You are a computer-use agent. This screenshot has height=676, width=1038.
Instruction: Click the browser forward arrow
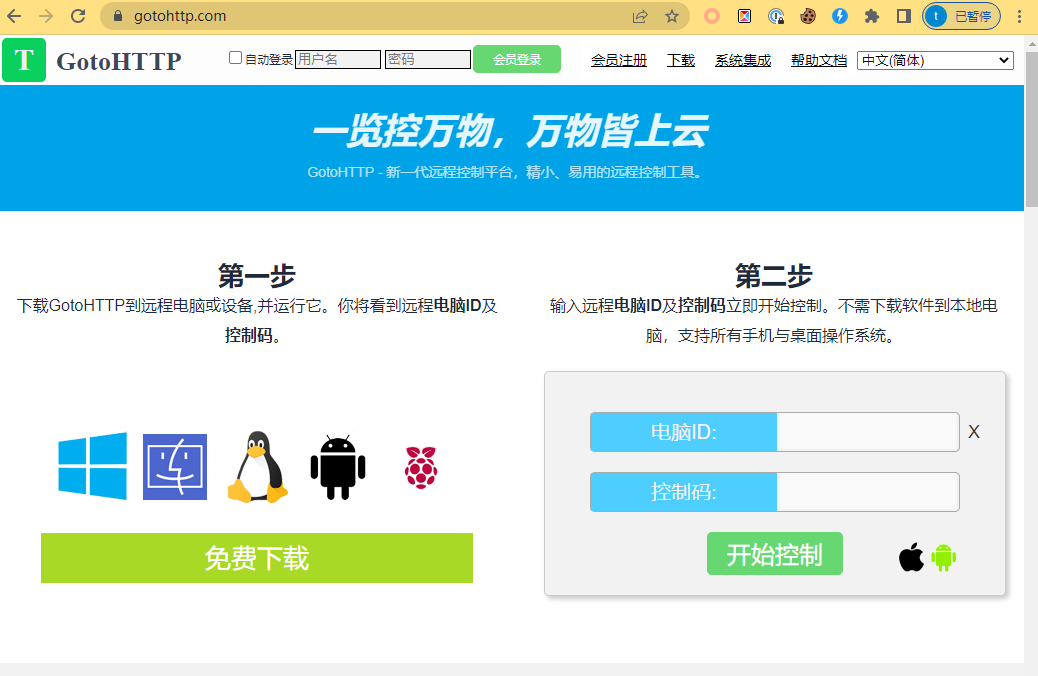[46, 16]
